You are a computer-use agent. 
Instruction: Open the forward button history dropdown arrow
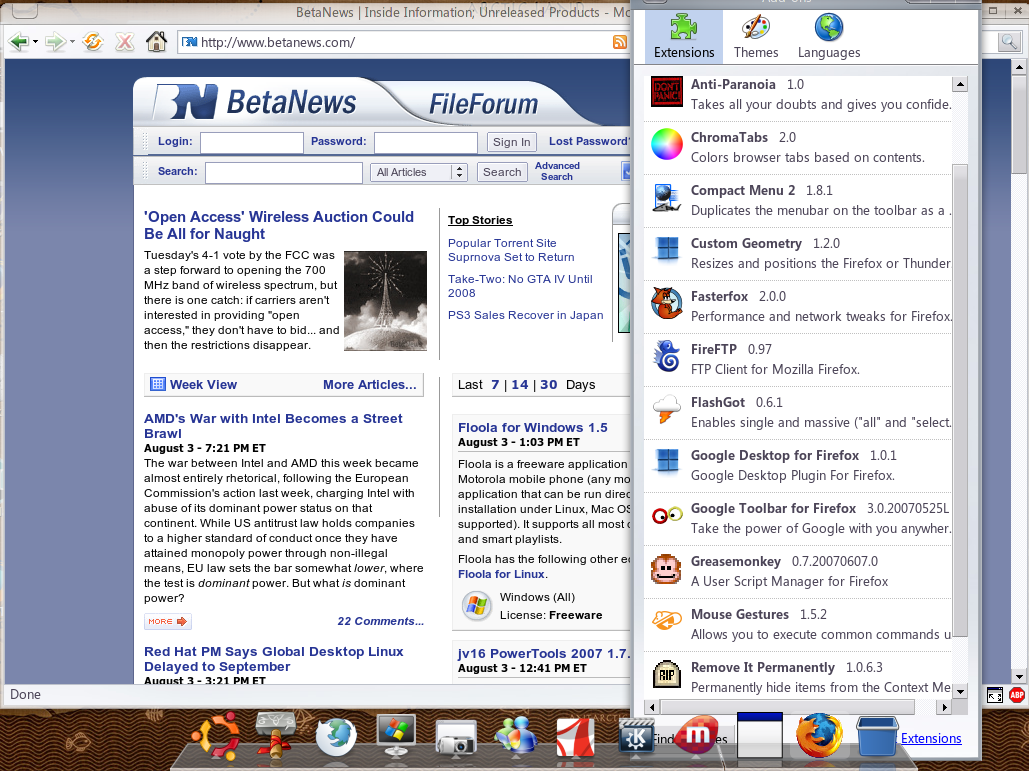click(72, 43)
